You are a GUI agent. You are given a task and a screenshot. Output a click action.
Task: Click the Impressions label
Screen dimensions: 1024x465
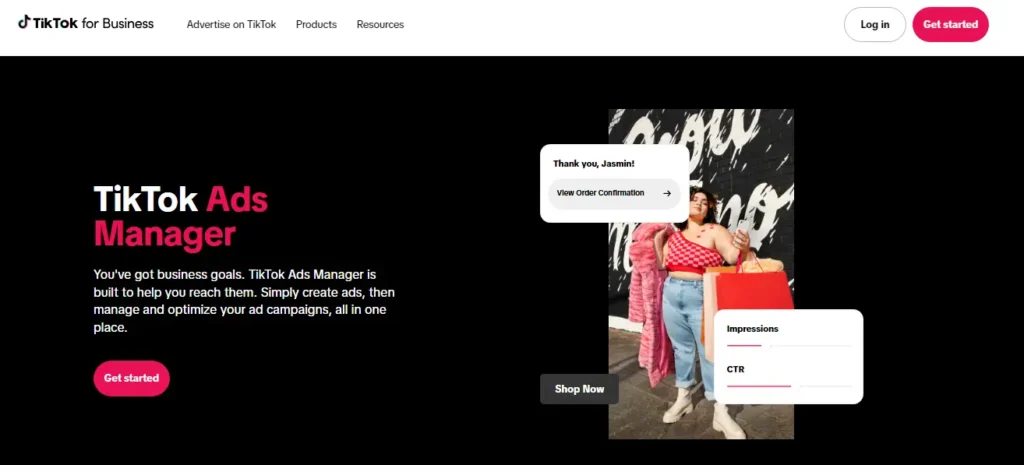click(752, 329)
